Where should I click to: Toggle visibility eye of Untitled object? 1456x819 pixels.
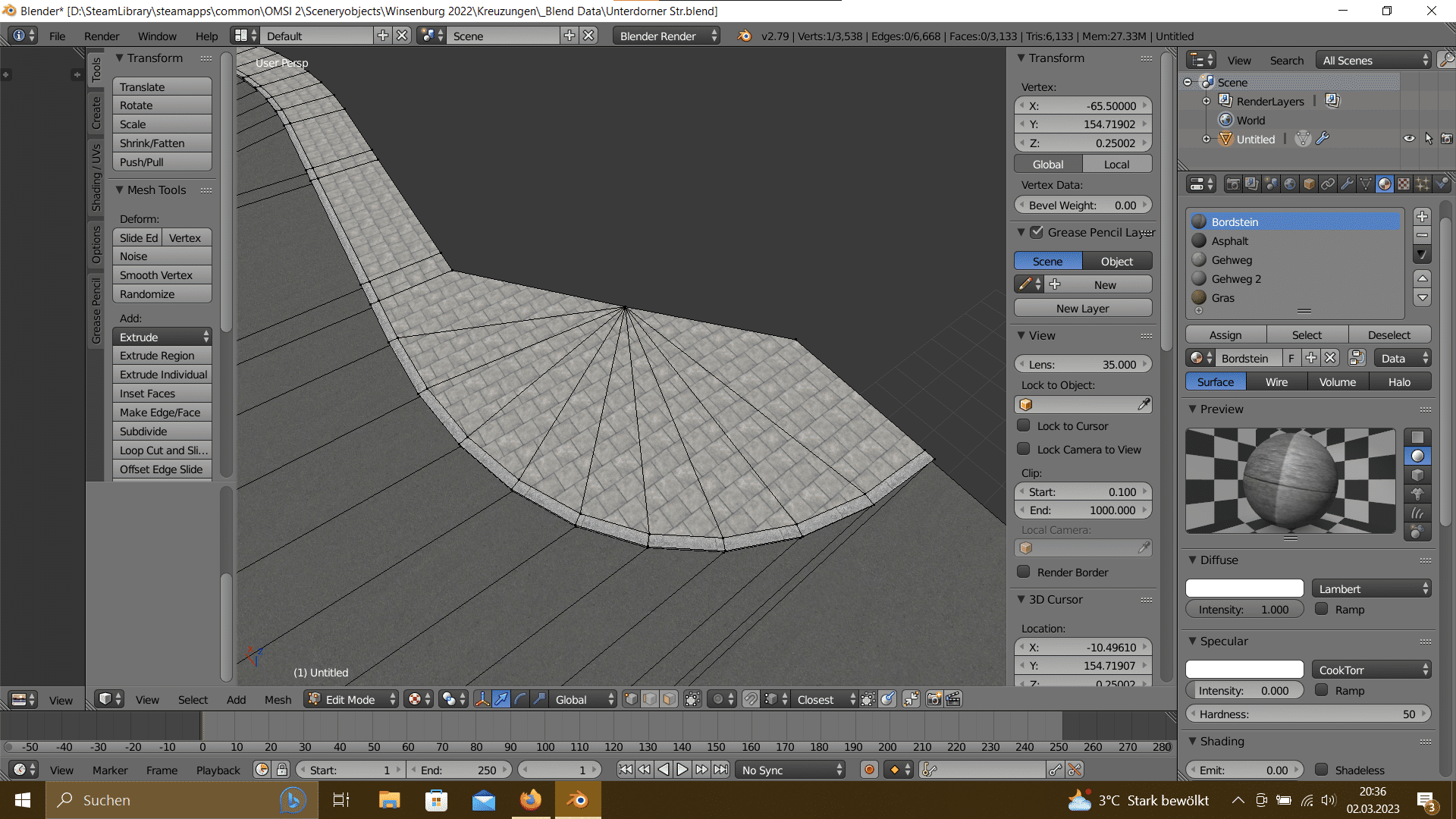click(x=1409, y=139)
